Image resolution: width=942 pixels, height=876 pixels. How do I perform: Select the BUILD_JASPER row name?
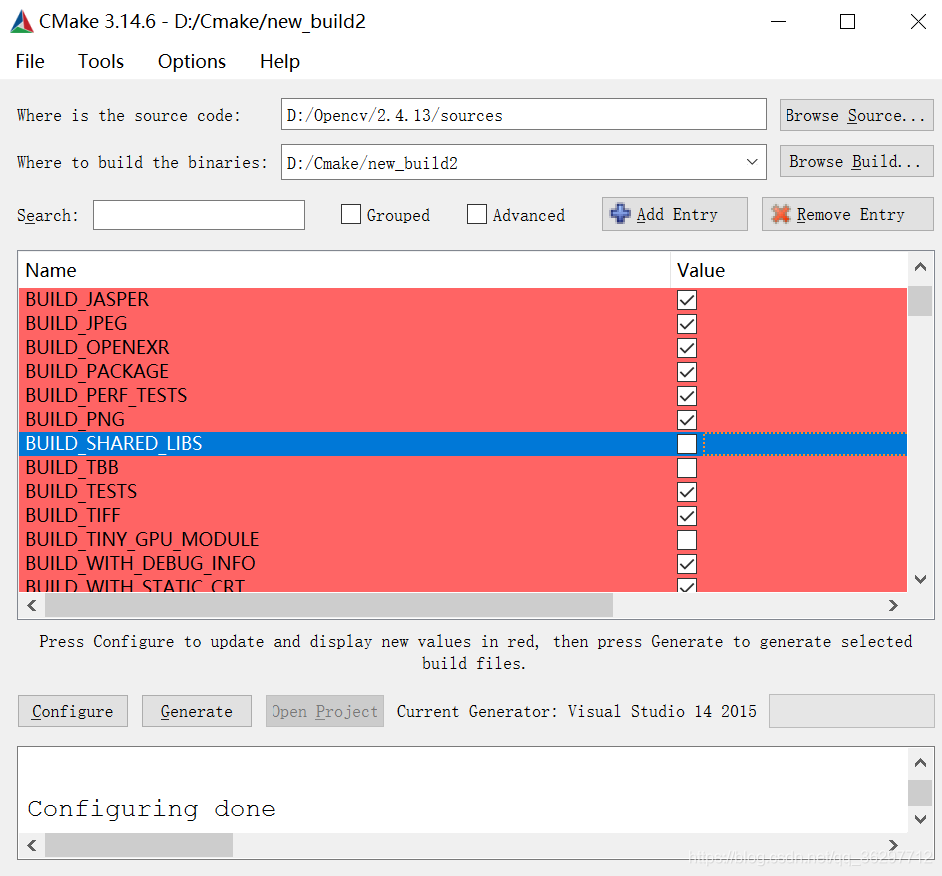[87, 299]
